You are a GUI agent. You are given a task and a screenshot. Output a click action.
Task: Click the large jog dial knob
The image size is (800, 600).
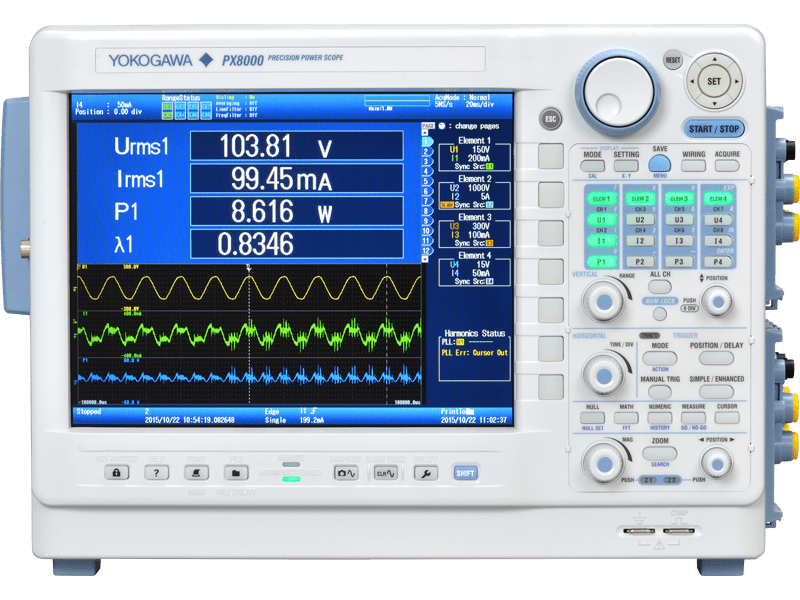(x=618, y=91)
